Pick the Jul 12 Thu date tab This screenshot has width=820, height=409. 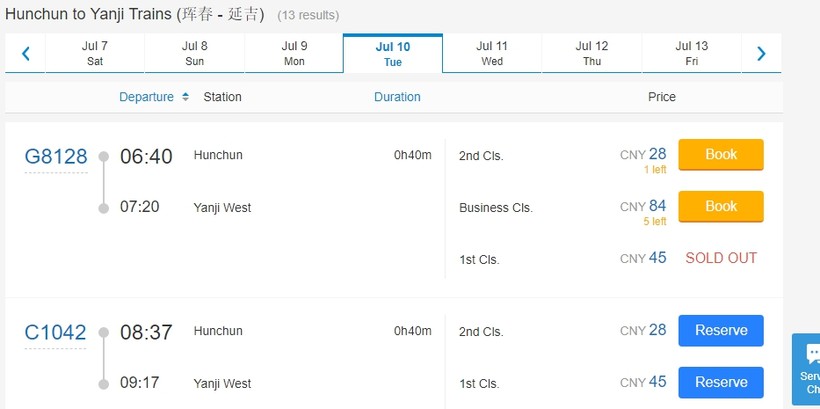[x=592, y=54]
